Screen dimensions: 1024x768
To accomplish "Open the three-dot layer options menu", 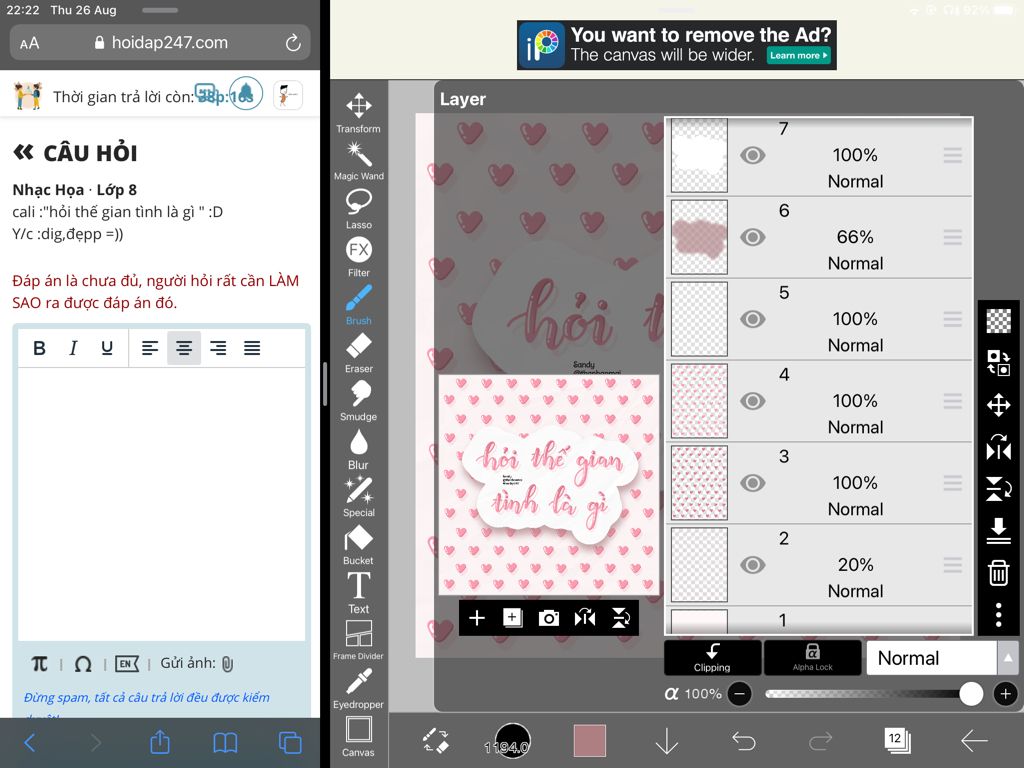I will (999, 615).
